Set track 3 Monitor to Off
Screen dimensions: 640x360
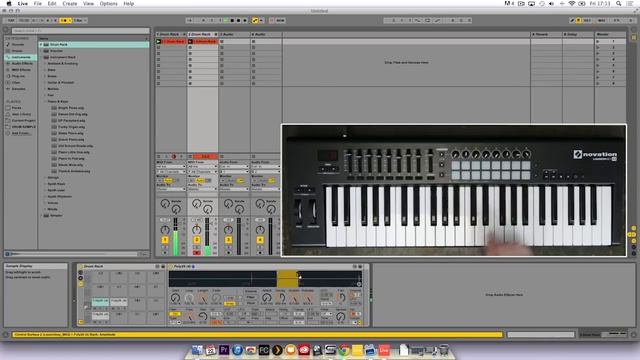tap(240, 180)
